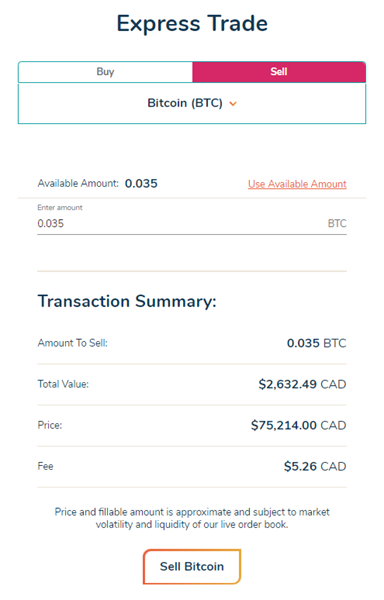
Task: Click the Sell Bitcoin button
Action: point(192,566)
